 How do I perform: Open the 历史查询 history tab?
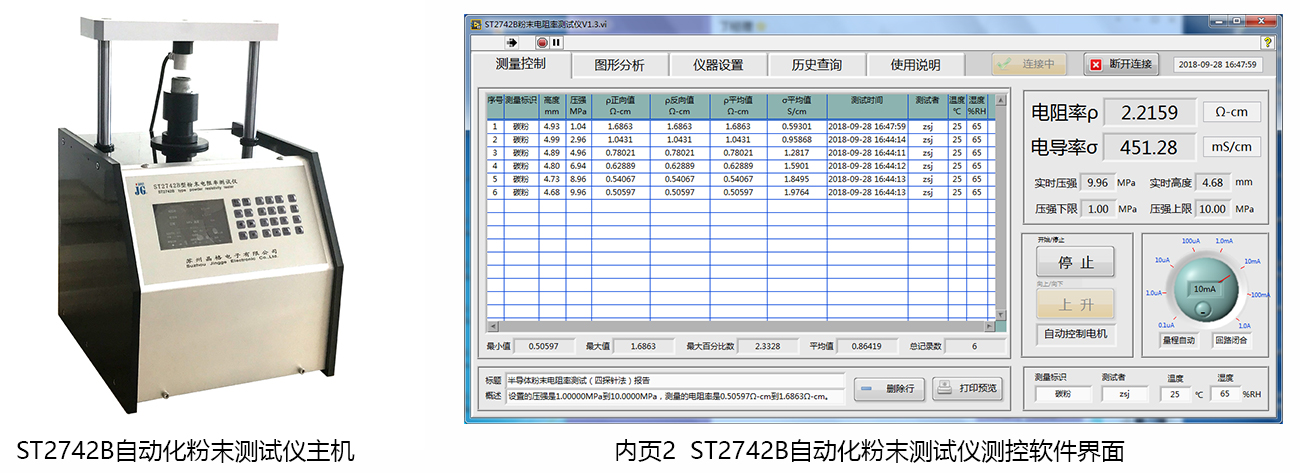point(816,65)
